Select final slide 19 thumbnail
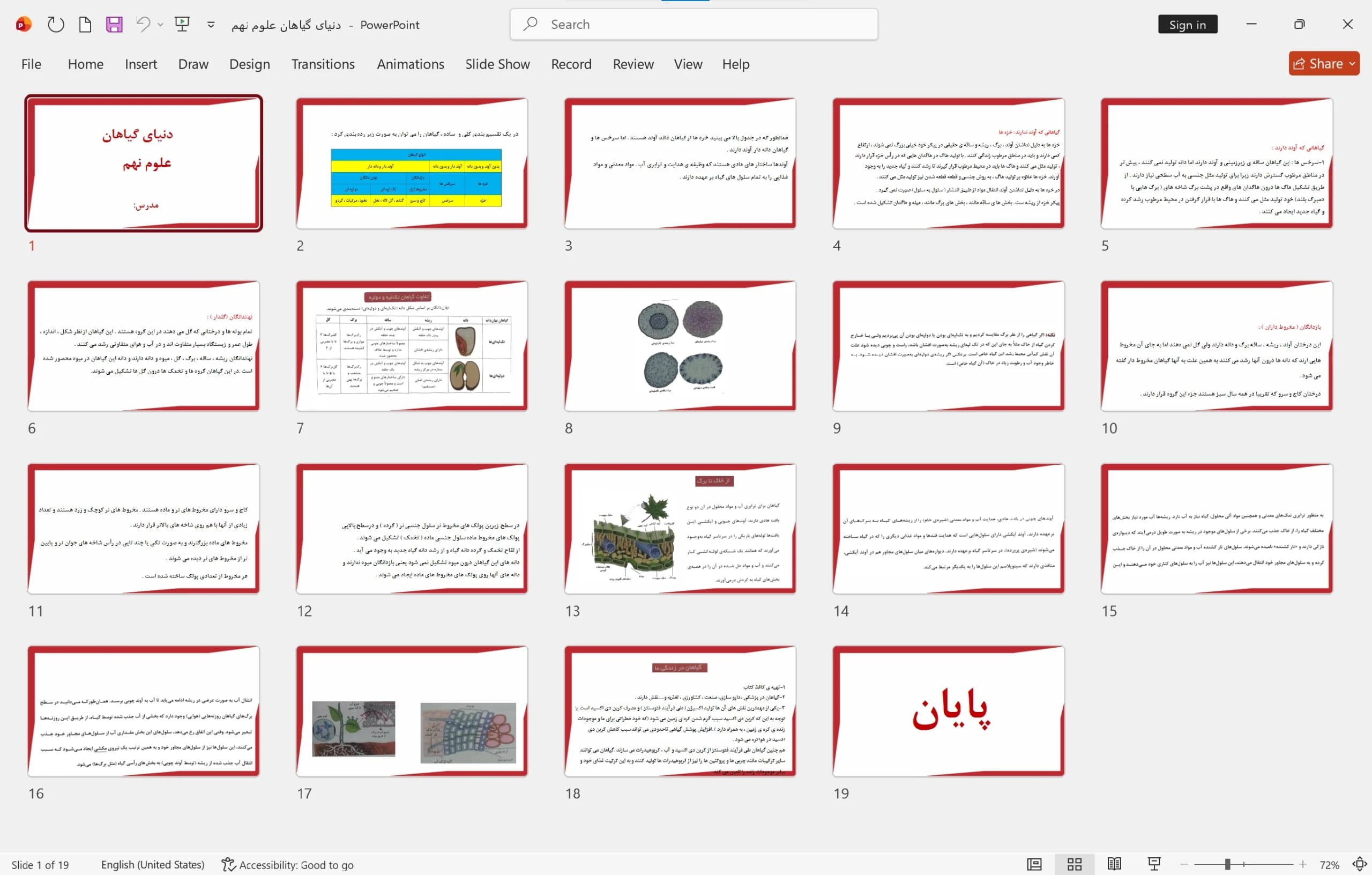 pyautogui.click(x=948, y=711)
